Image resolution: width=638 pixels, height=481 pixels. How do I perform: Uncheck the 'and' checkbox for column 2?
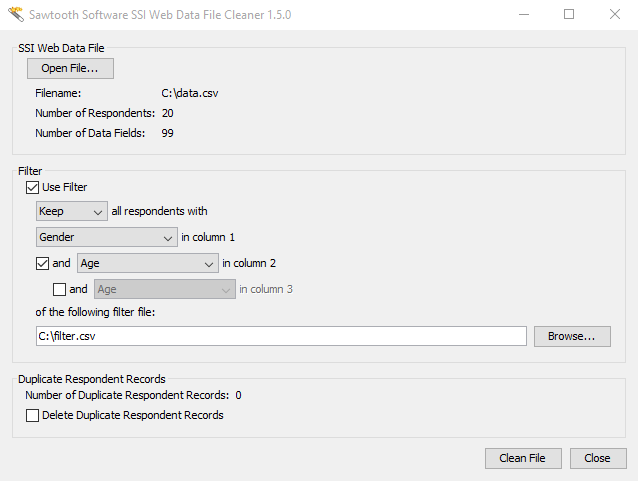pos(41,263)
